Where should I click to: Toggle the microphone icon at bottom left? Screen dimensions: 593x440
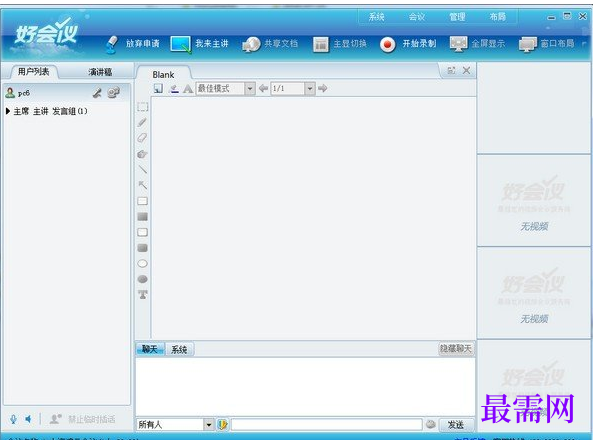[x=14, y=419]
